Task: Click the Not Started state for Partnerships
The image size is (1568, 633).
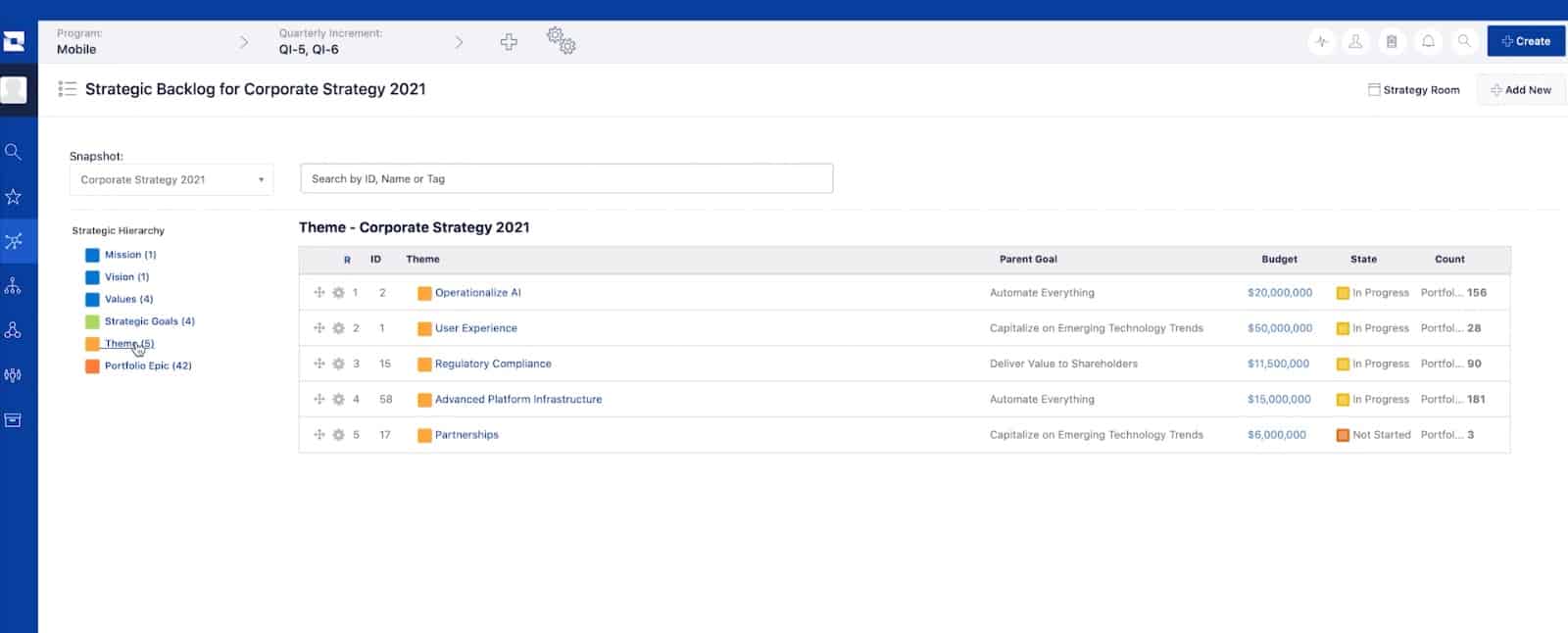Action: (1374, 435)
